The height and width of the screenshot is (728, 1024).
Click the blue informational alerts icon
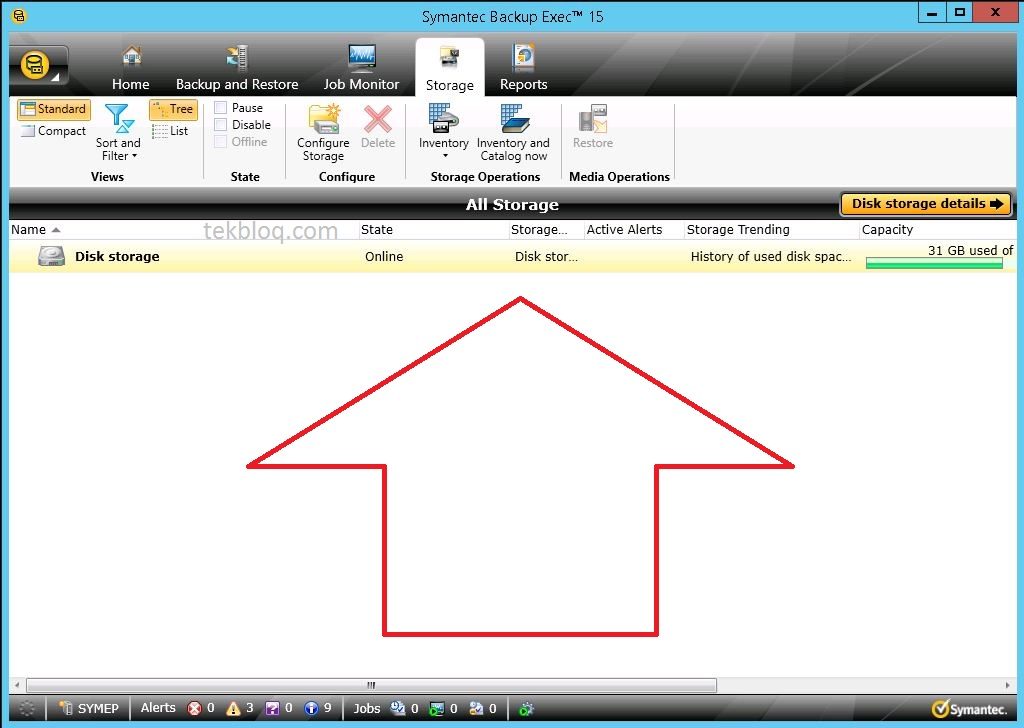pos(312,708)
